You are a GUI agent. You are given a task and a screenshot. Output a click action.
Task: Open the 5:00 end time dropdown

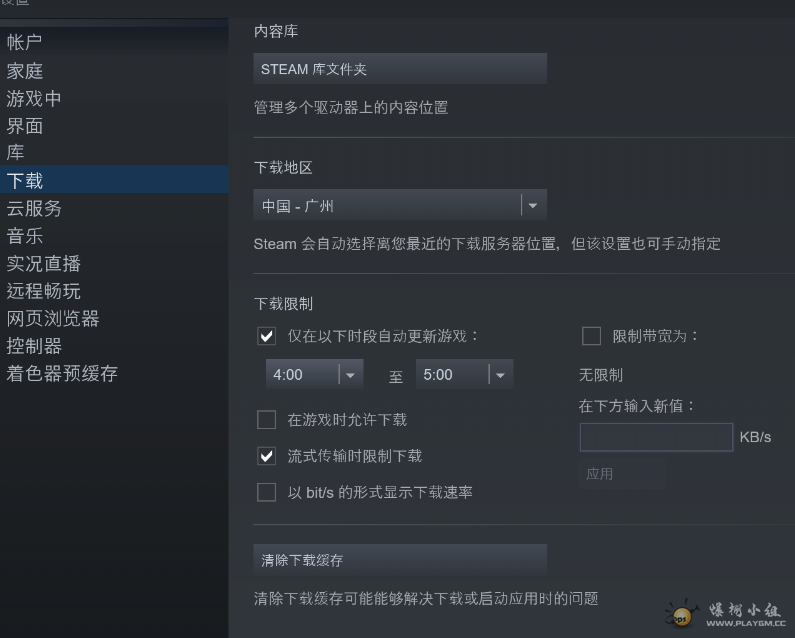tap(464, 375)
